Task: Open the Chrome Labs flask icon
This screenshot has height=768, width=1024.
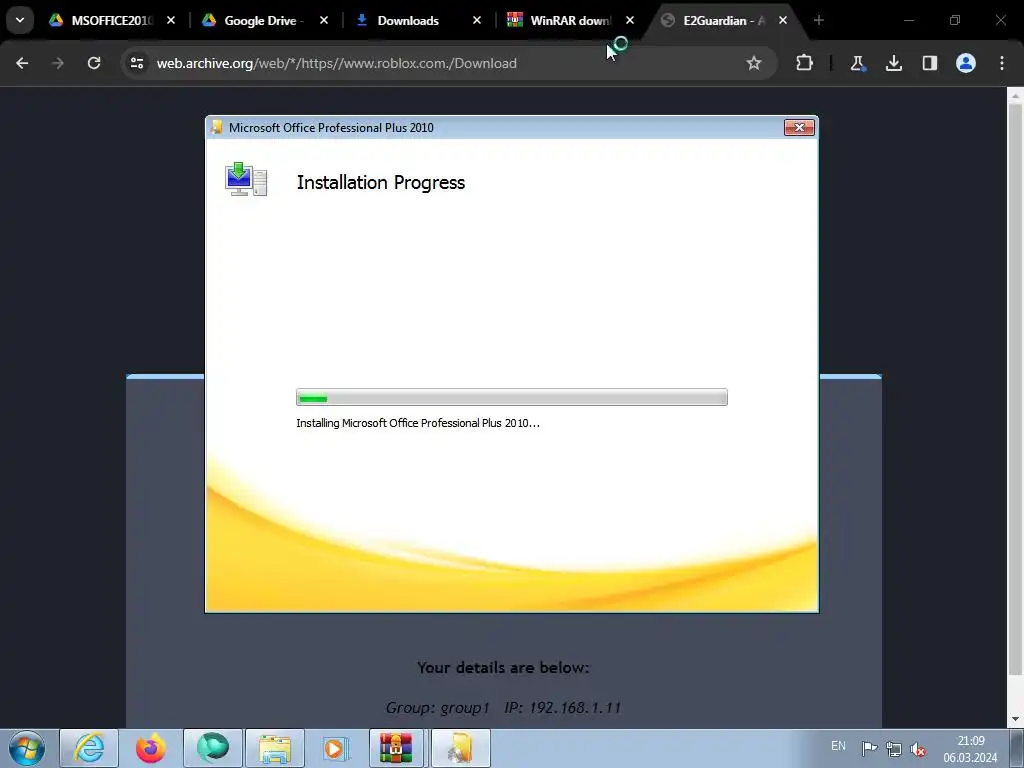Action: click(857, 63)
